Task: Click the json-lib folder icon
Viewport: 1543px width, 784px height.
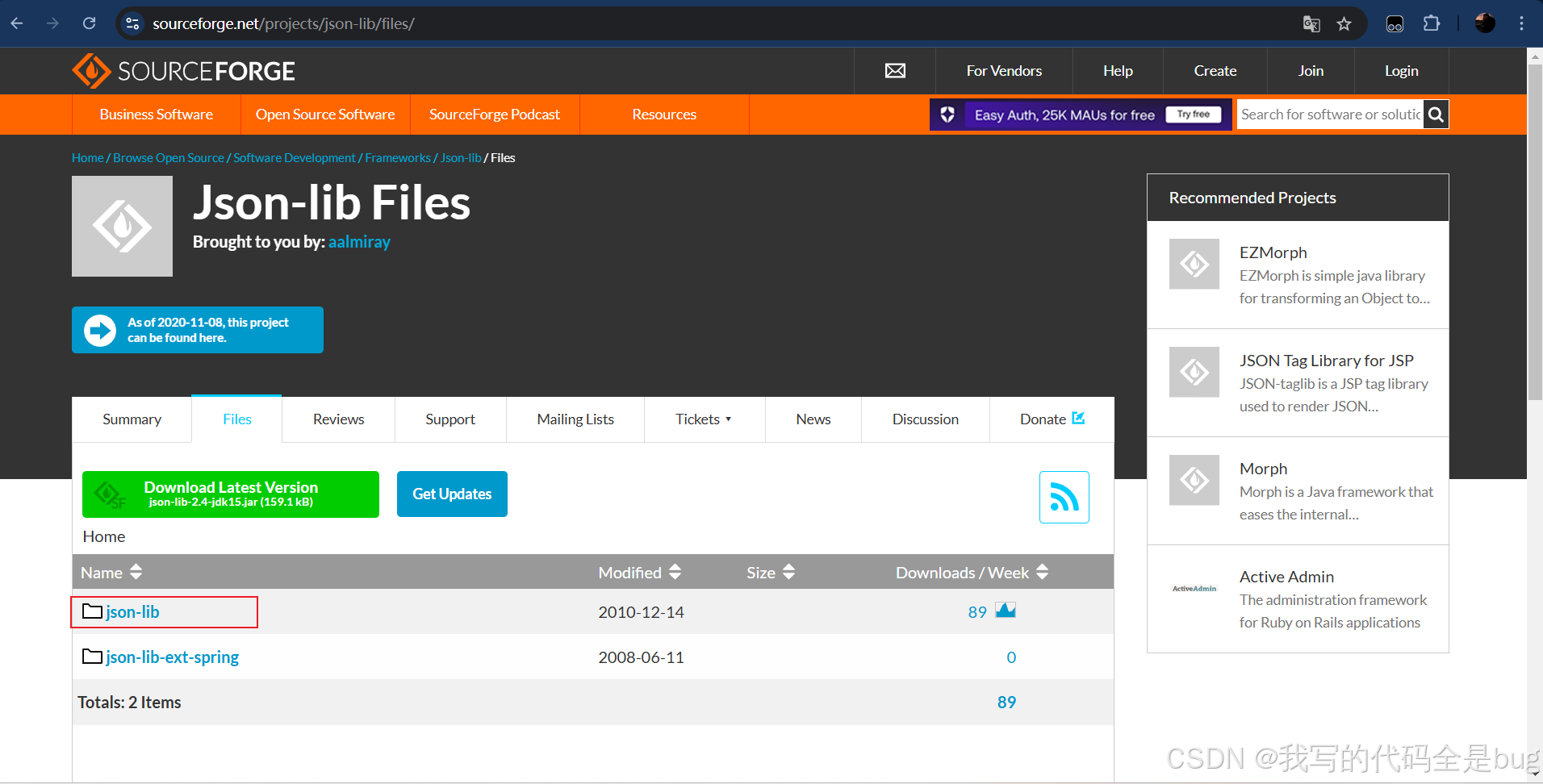Action: click(x=93, y=611)
